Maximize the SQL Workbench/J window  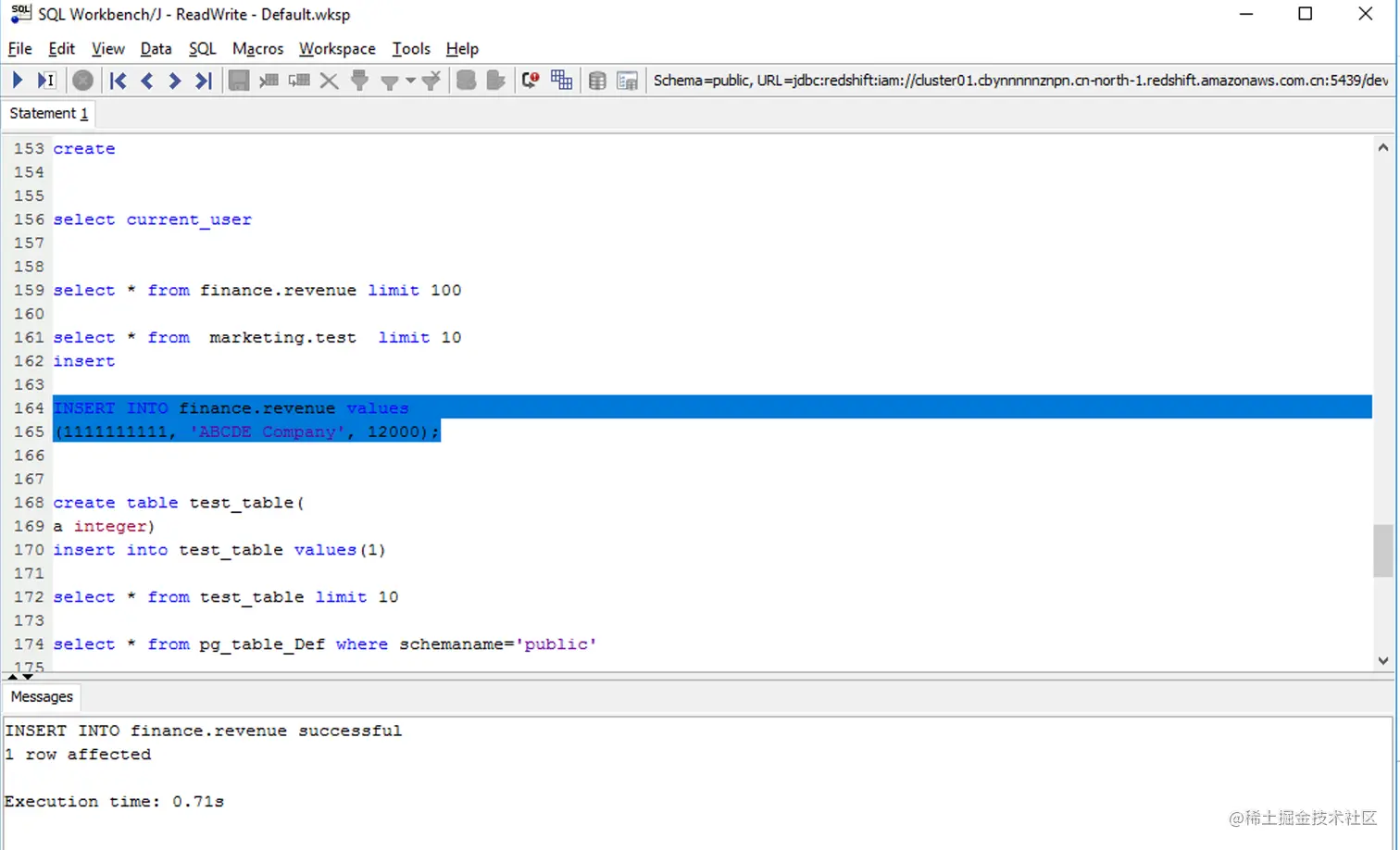click(1306, 14)
